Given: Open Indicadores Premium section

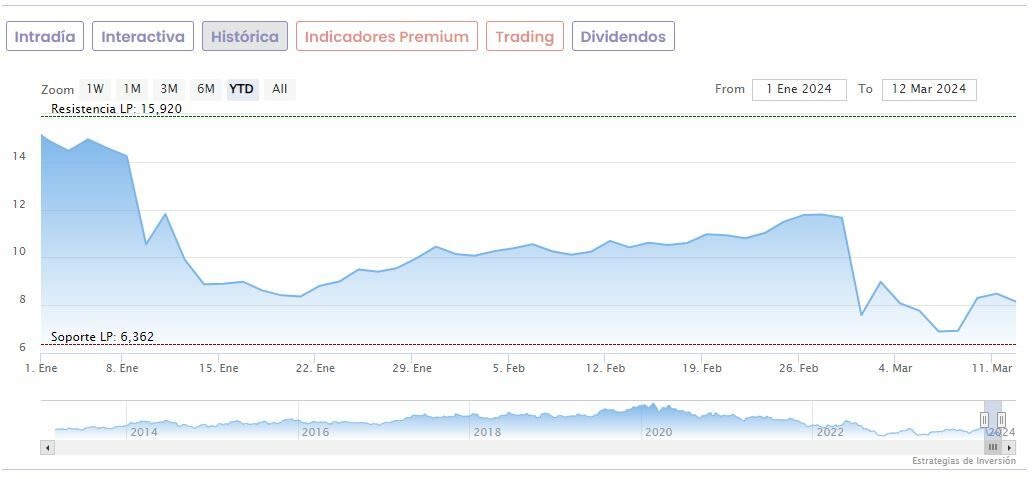Looking at the screenshot, I should click(387, 37).
